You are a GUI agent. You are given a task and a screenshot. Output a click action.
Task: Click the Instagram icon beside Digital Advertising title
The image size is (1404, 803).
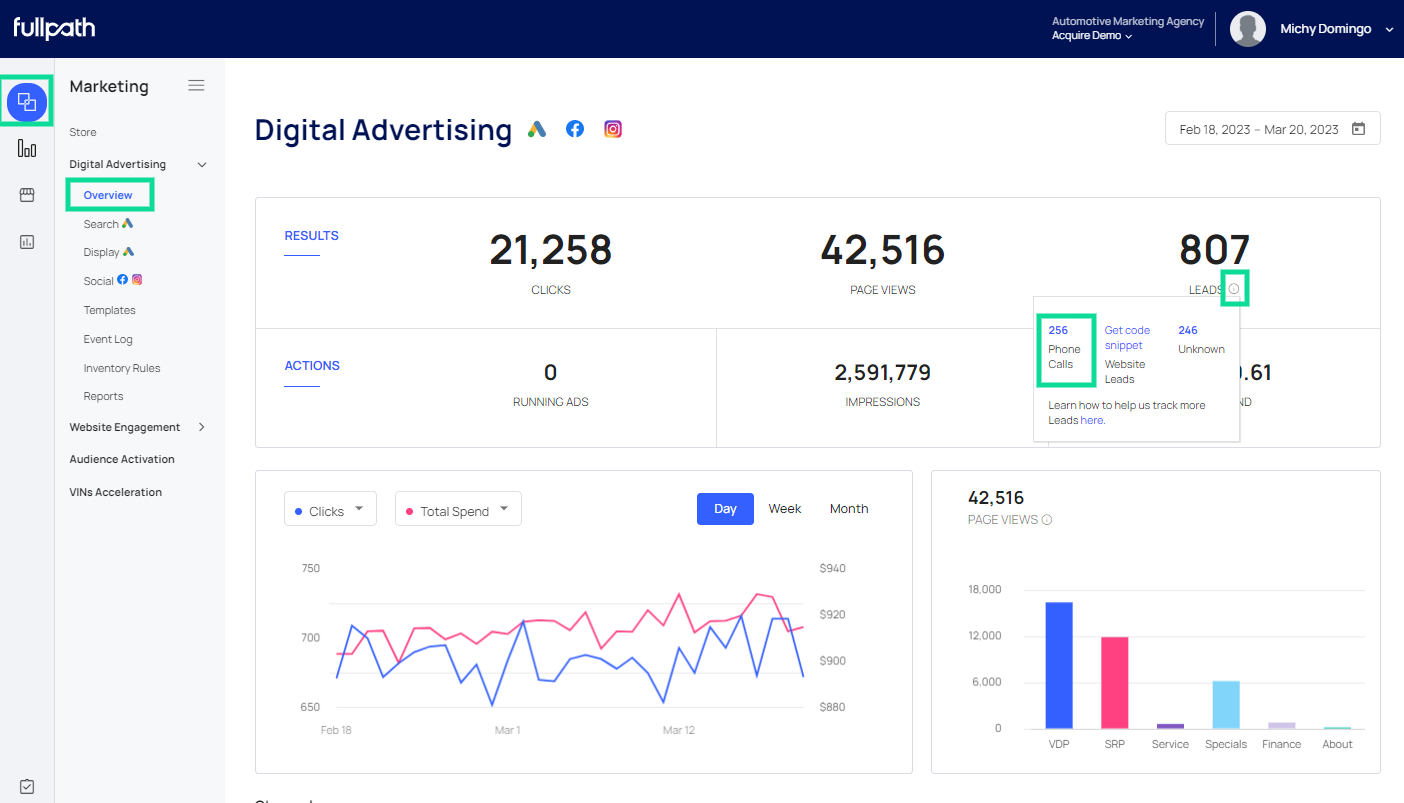coord(613,129)
